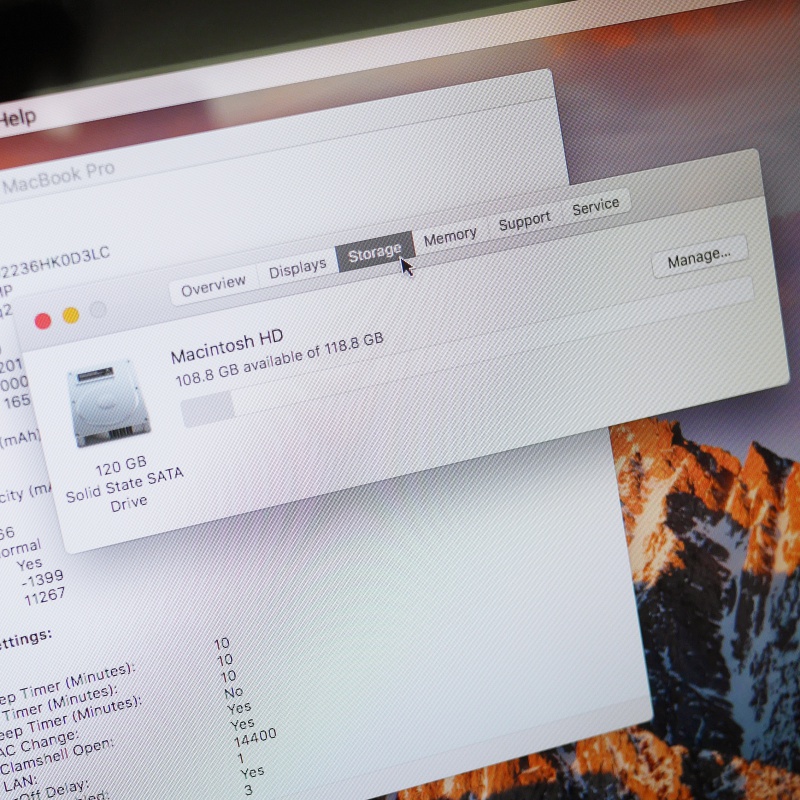
Task: Minimize the window with yellow button
Action: [71, 315]
